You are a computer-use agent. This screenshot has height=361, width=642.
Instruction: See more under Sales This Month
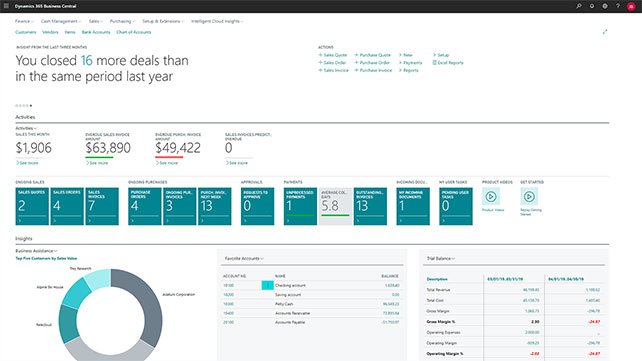(x=27, y=163)
